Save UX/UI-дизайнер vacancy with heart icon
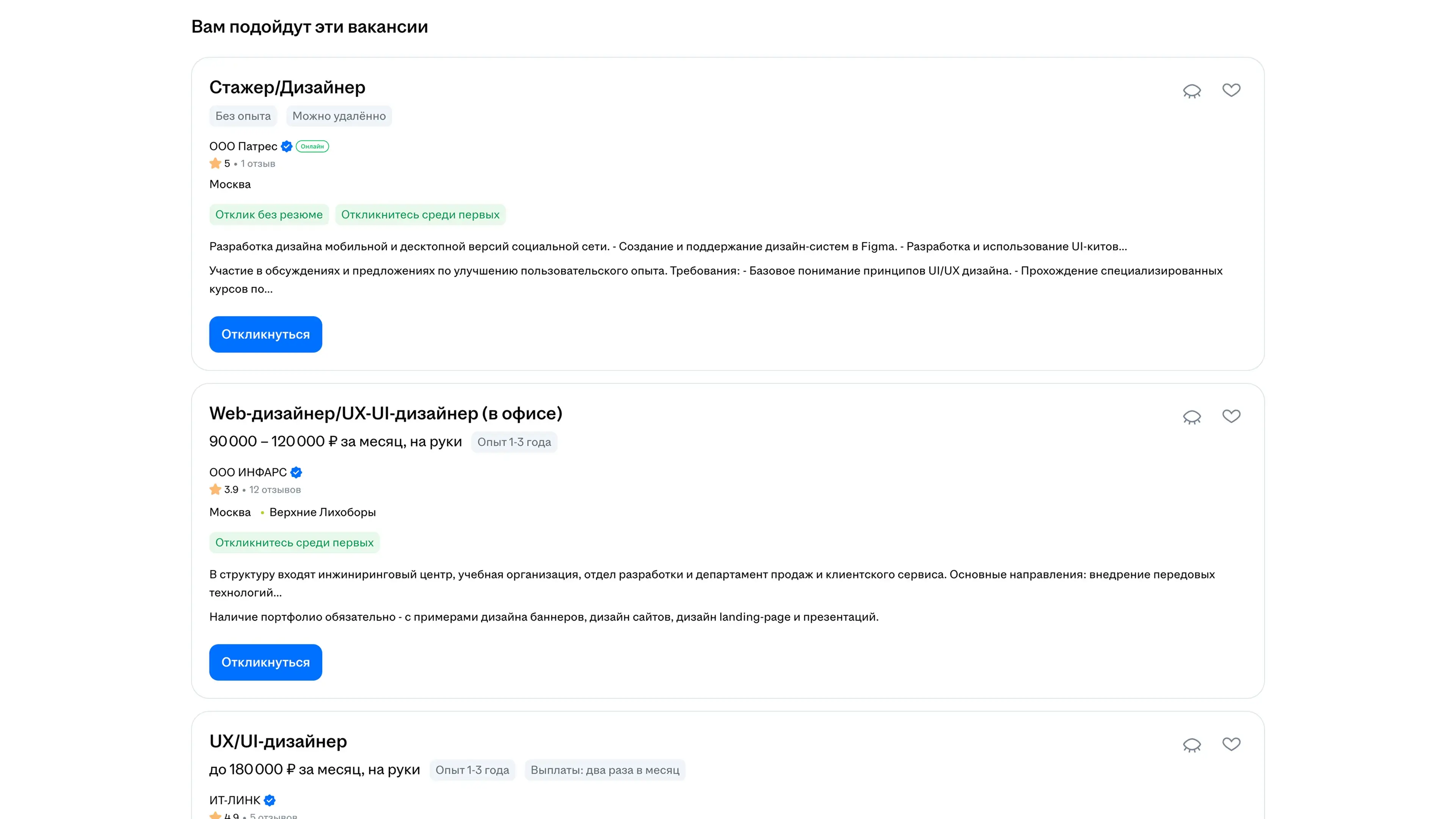The width and height of the screenshot is (1456, 819). 1231,744
